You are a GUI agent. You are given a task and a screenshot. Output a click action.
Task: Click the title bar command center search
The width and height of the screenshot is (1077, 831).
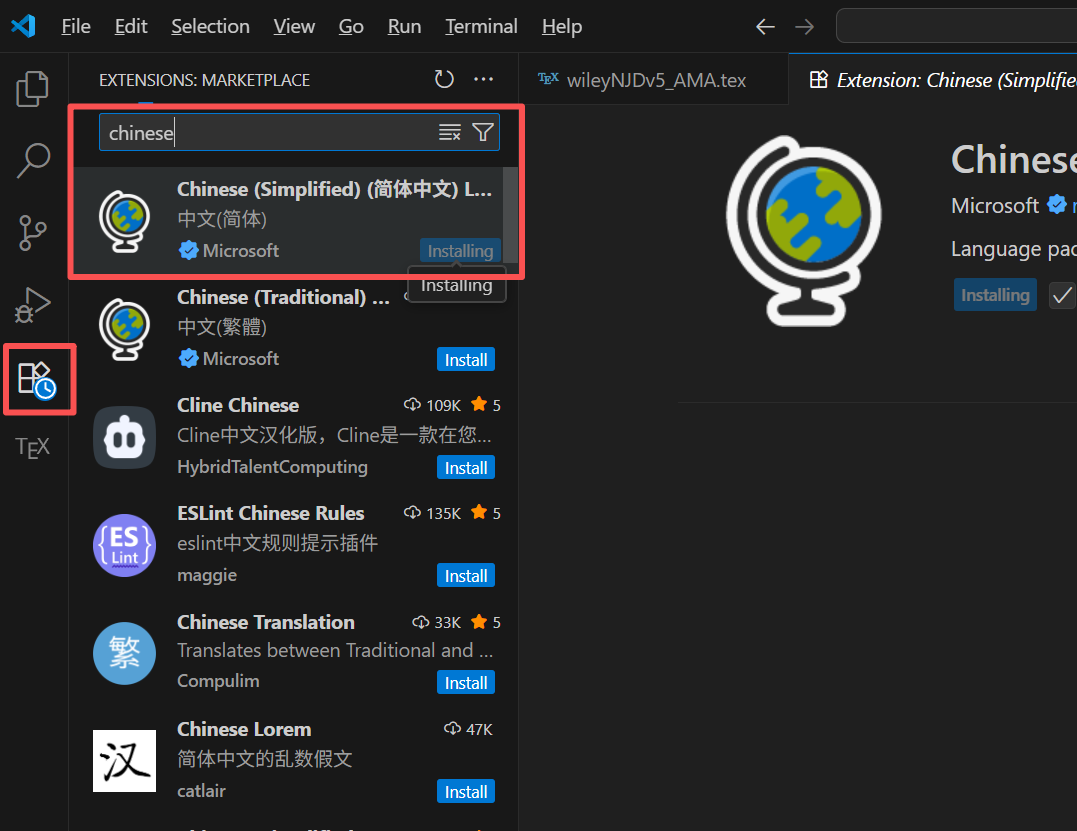click(x=956, y=26)
